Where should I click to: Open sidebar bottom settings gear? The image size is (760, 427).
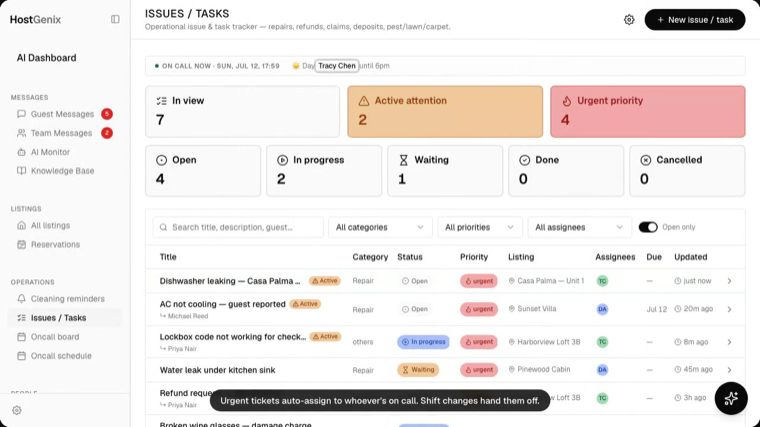[17, 411]
